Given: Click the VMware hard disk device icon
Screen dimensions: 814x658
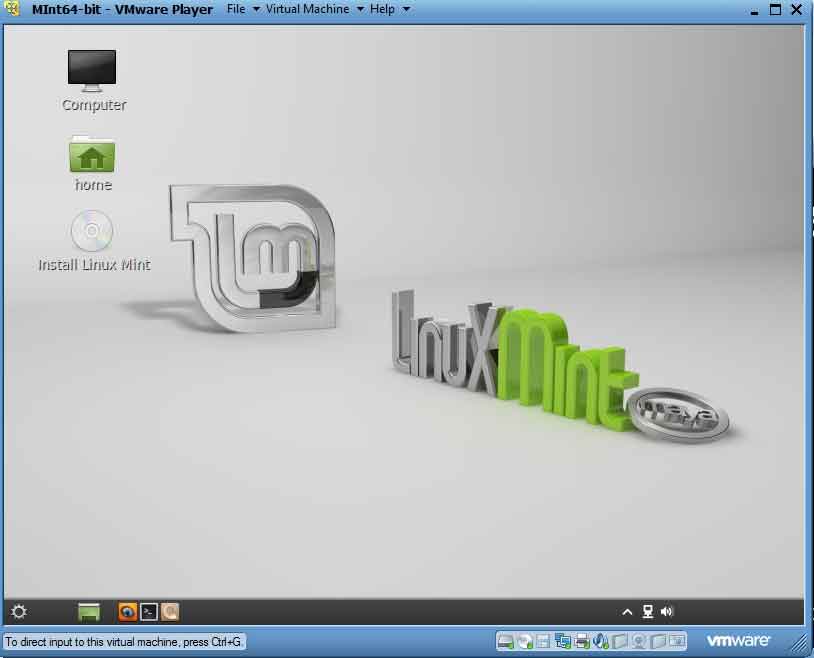Looking at the screenshot, I should pos(505,641).
